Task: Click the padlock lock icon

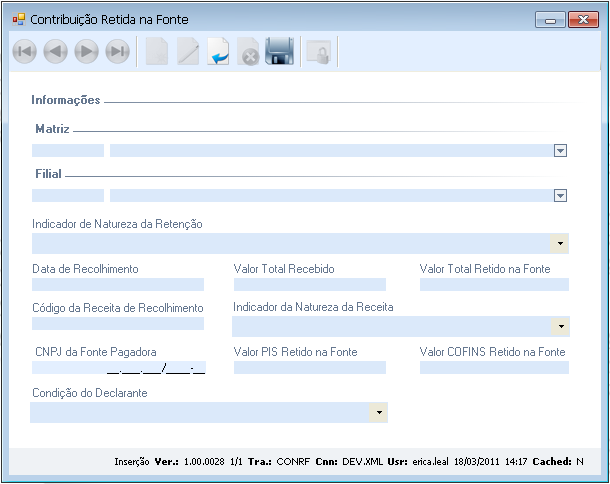Action: coord(319,52)
